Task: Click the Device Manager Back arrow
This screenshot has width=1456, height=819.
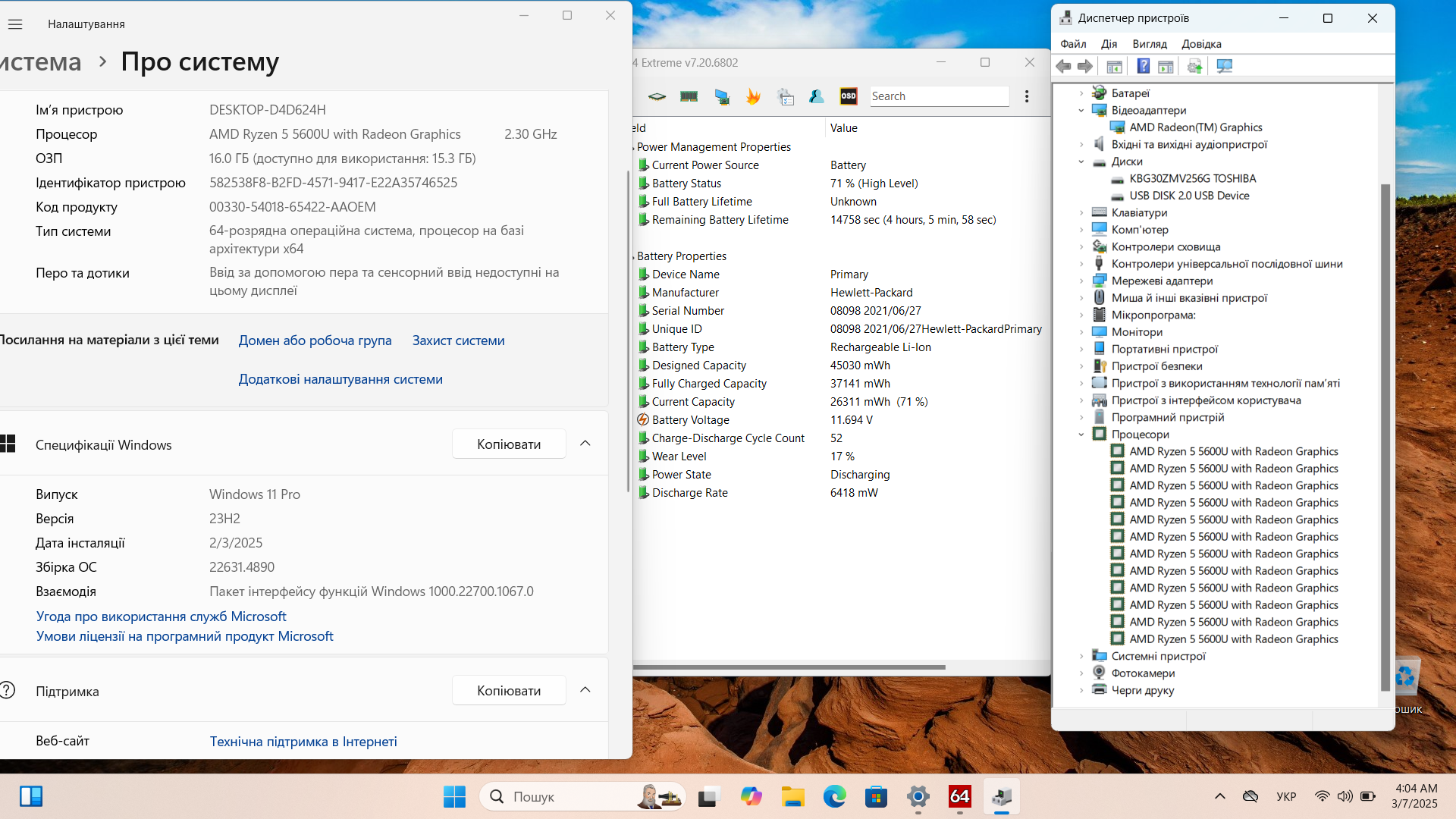Action: (x=1064, y=67)
